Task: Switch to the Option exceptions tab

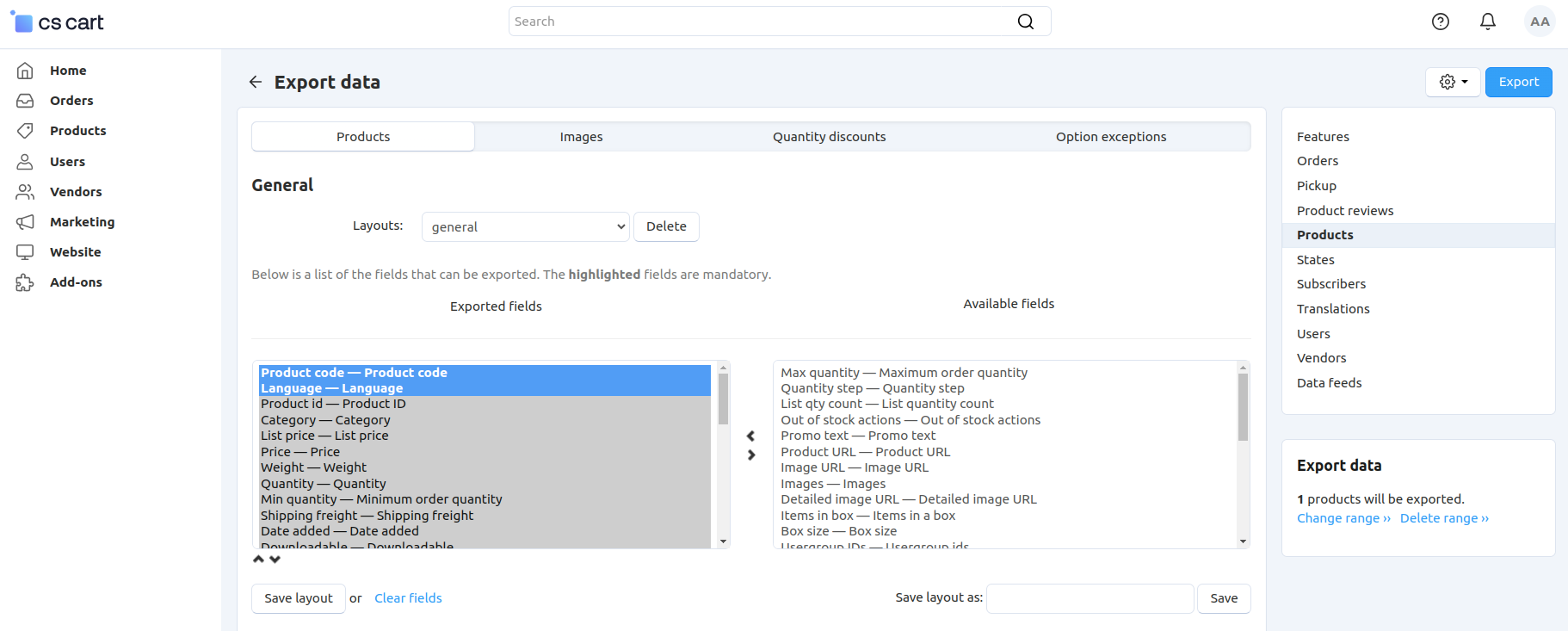Action: click(x=1111, y=137)
